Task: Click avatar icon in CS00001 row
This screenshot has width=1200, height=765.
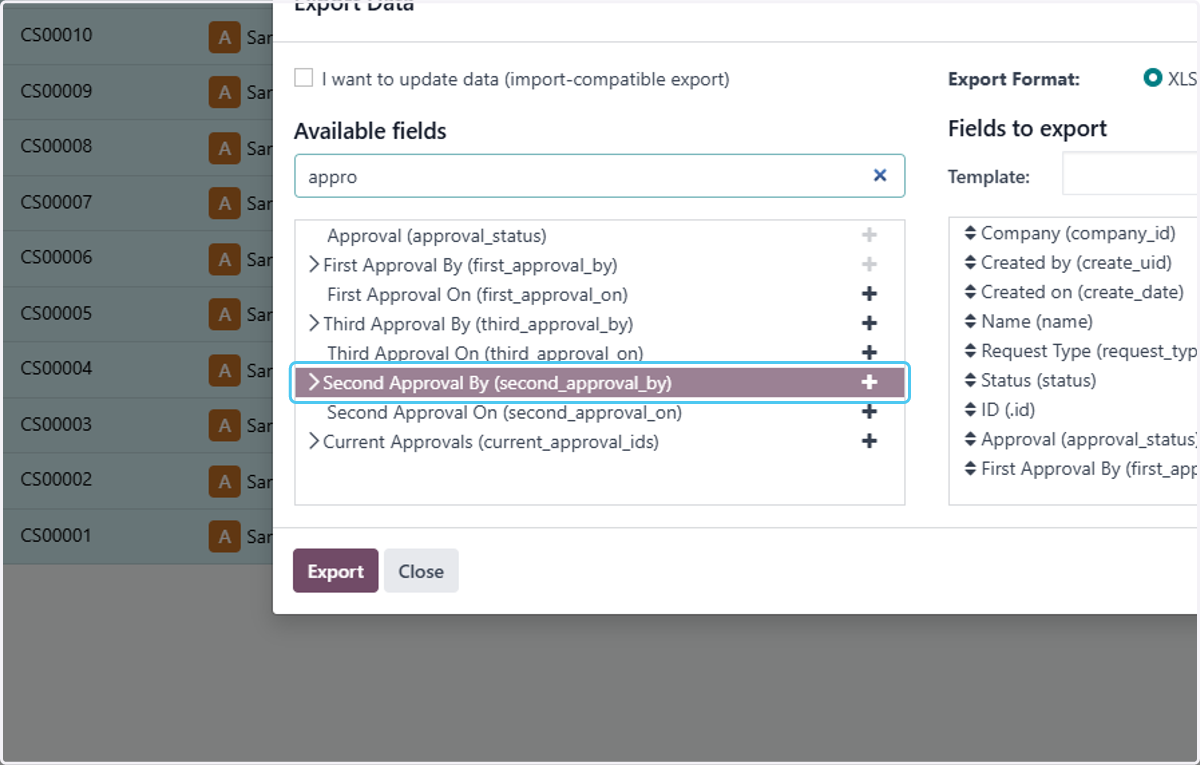Action: pos(224,536)
